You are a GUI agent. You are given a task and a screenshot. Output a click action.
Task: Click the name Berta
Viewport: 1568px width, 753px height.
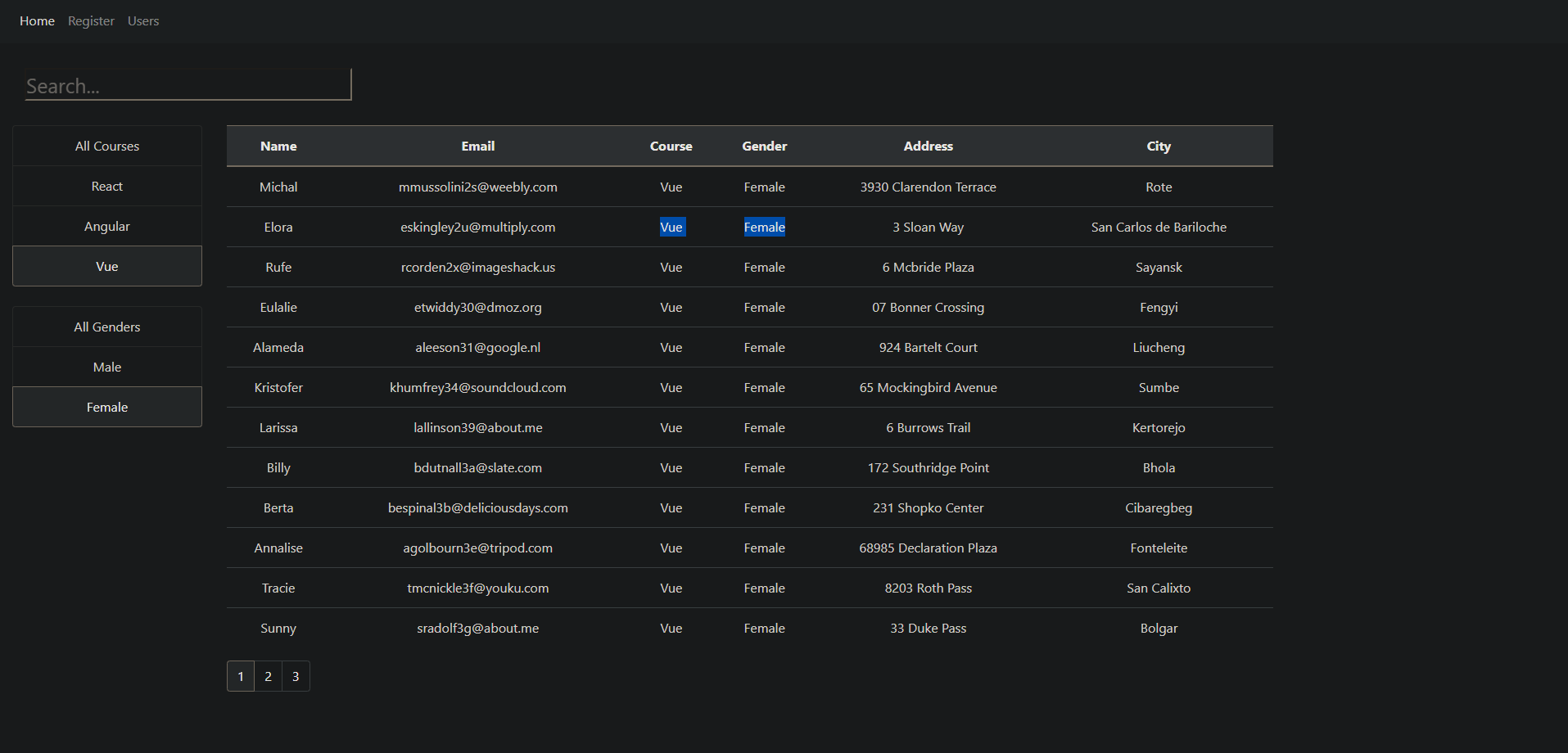pyautogui.click(x=278, y=508)
